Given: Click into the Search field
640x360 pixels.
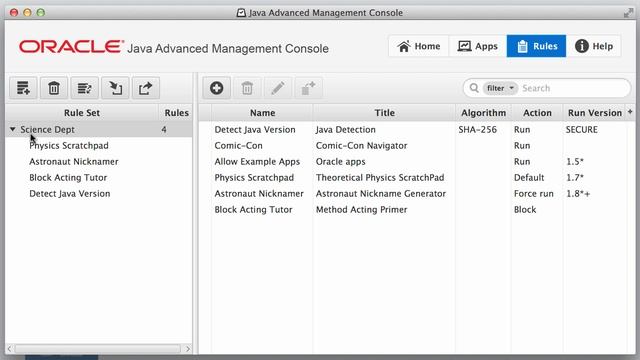Looking at the screenshot, I should 573,88.
